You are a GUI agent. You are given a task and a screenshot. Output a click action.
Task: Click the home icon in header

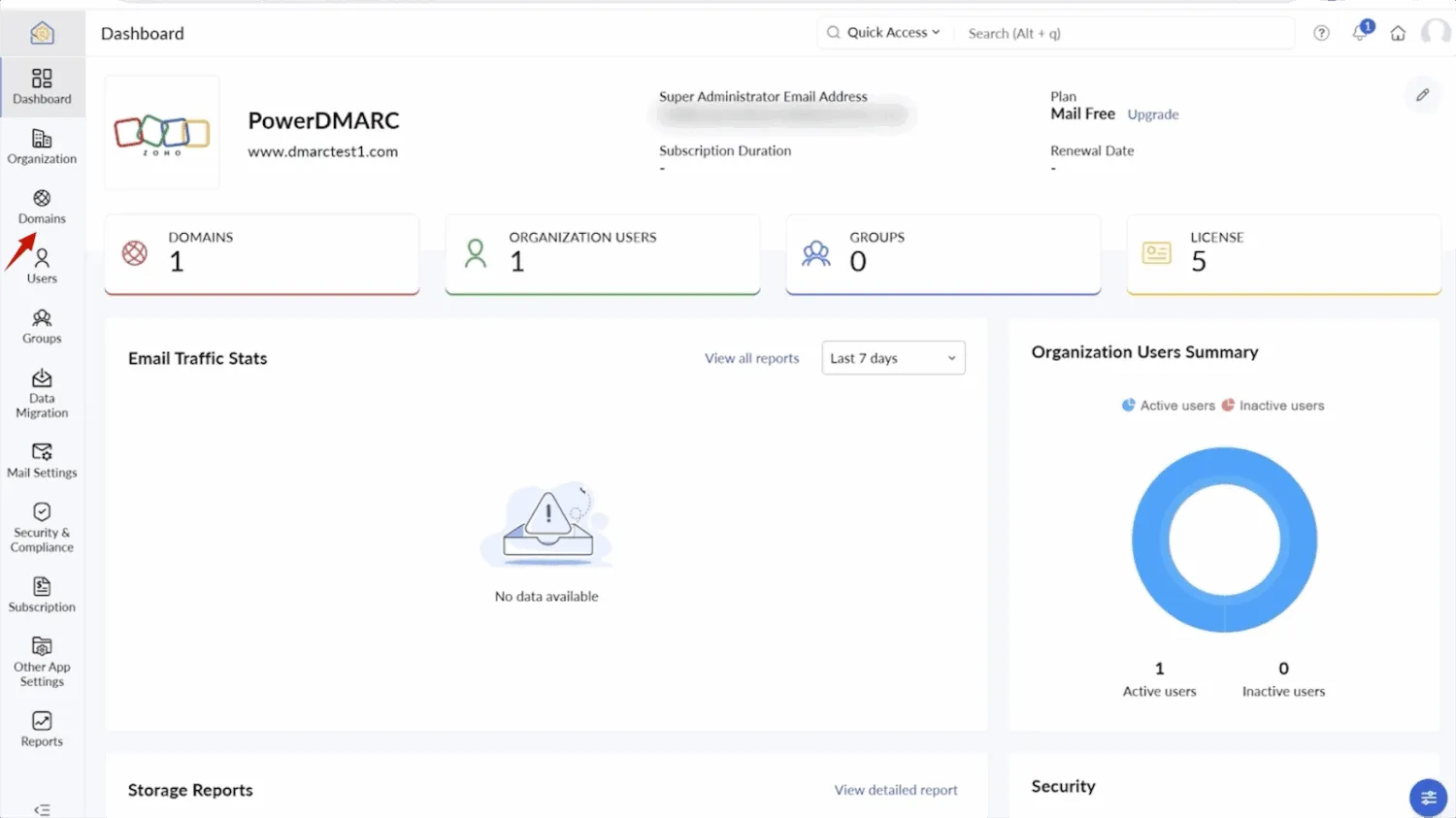click(x=1398, y=33)
